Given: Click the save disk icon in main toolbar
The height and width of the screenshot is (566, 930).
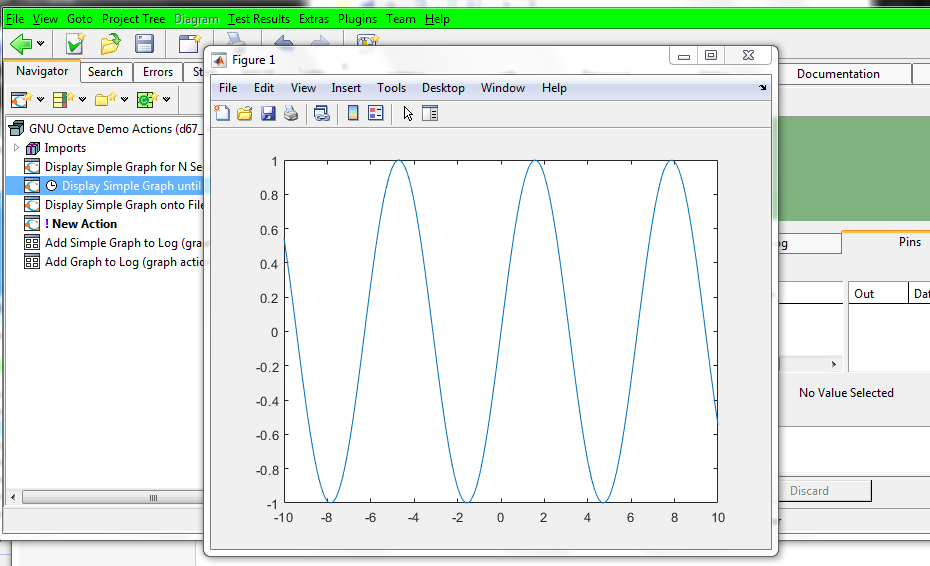Looking at the screenshot, I should click(x=144, y=43).
